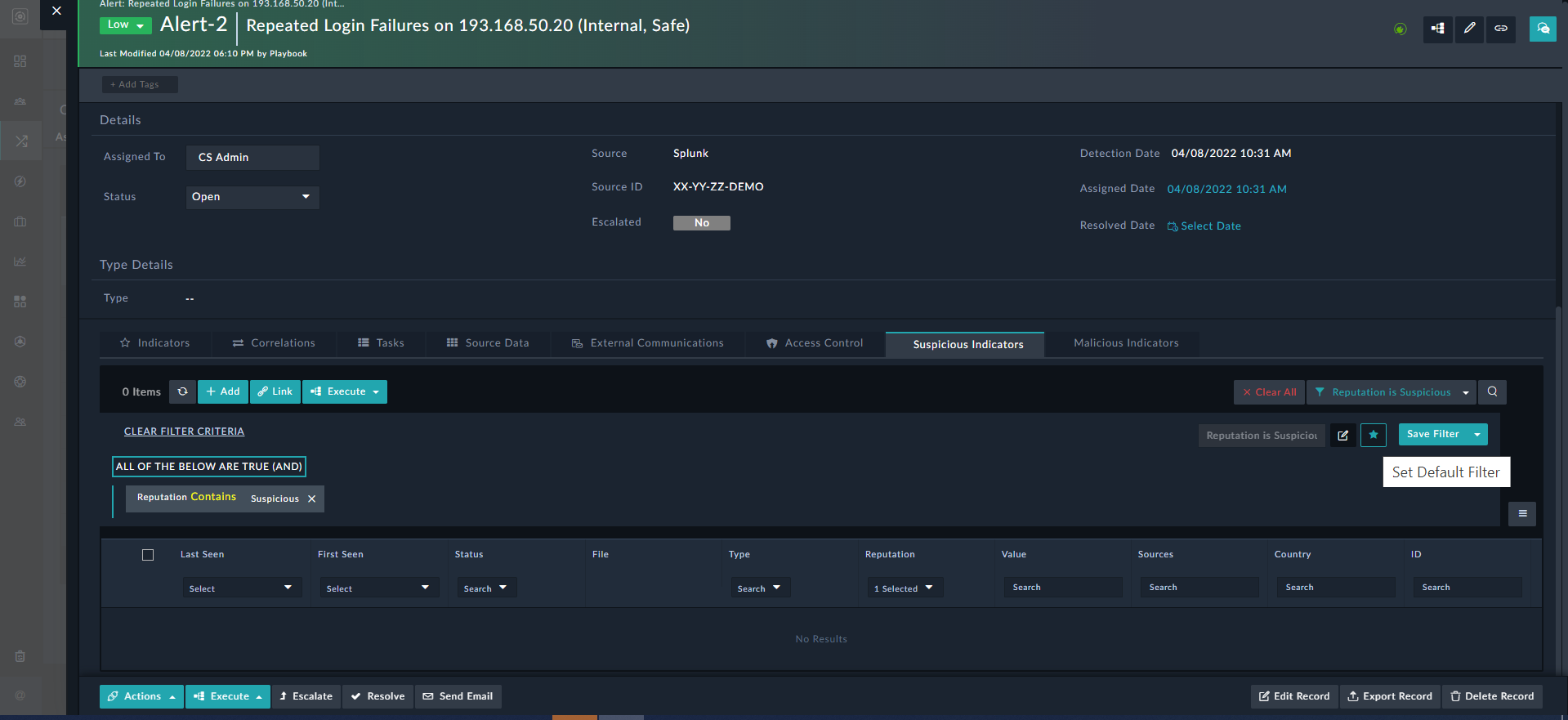
Task: Open the lifebuoy help icon in left sidebar
Action: [x=20, y=382]
